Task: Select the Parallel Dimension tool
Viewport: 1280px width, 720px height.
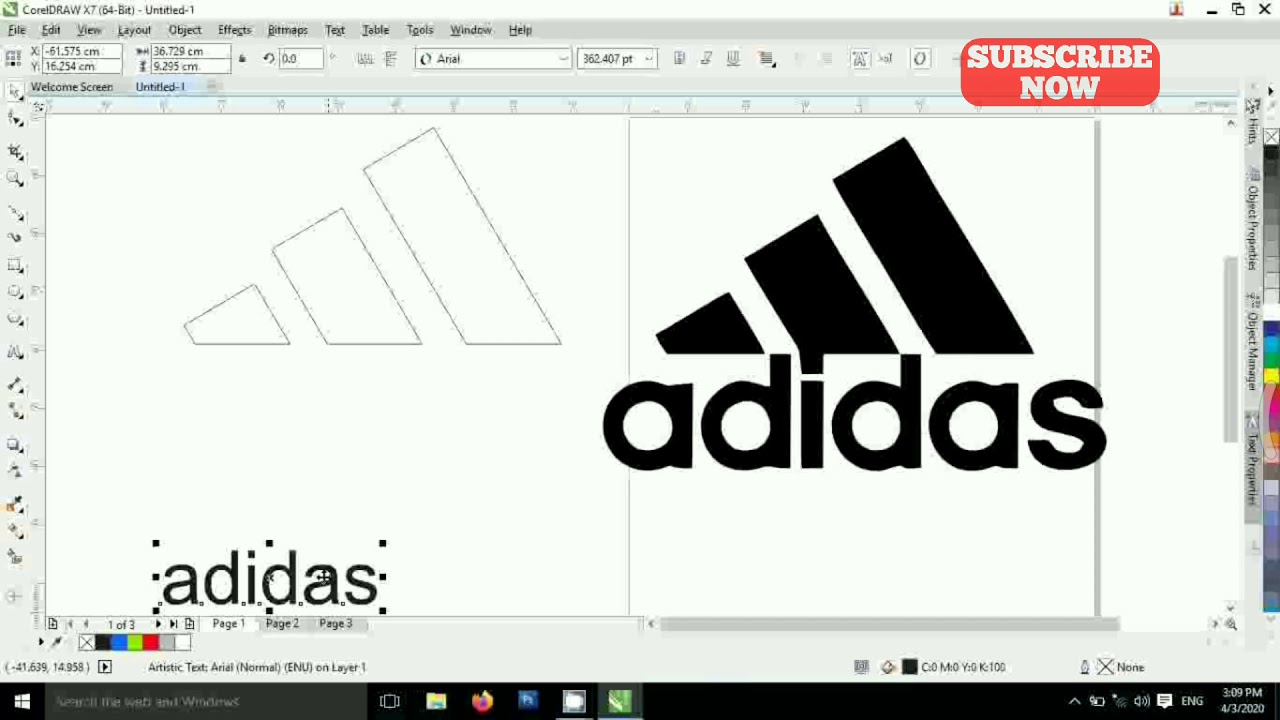Action: [x=15, y=385]
